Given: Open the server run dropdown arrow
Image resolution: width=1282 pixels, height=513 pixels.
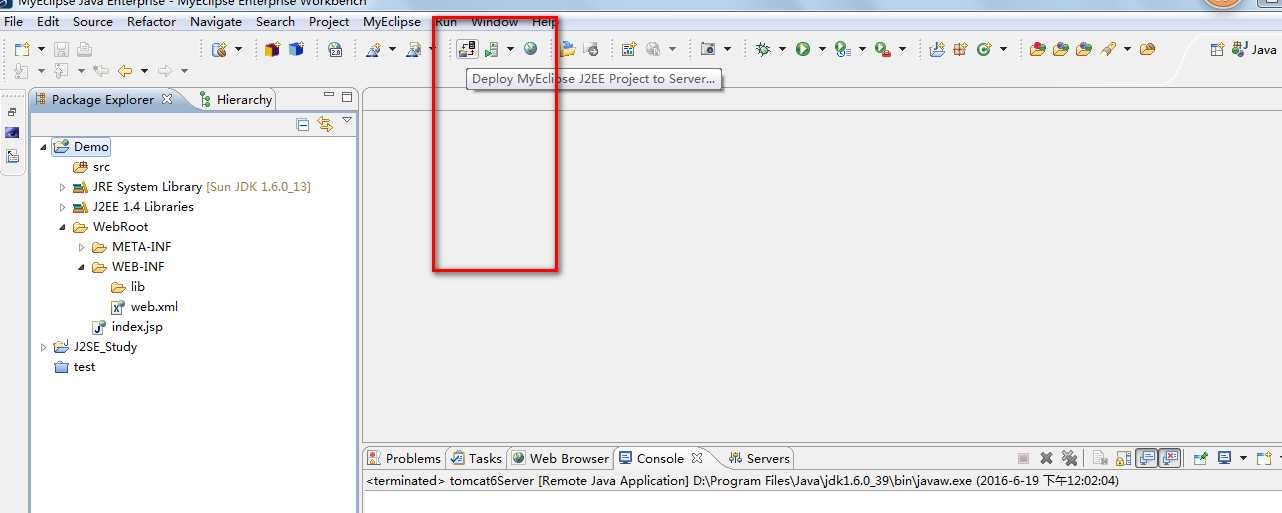Looking at the screenshot, I should [x=510, y=49].
